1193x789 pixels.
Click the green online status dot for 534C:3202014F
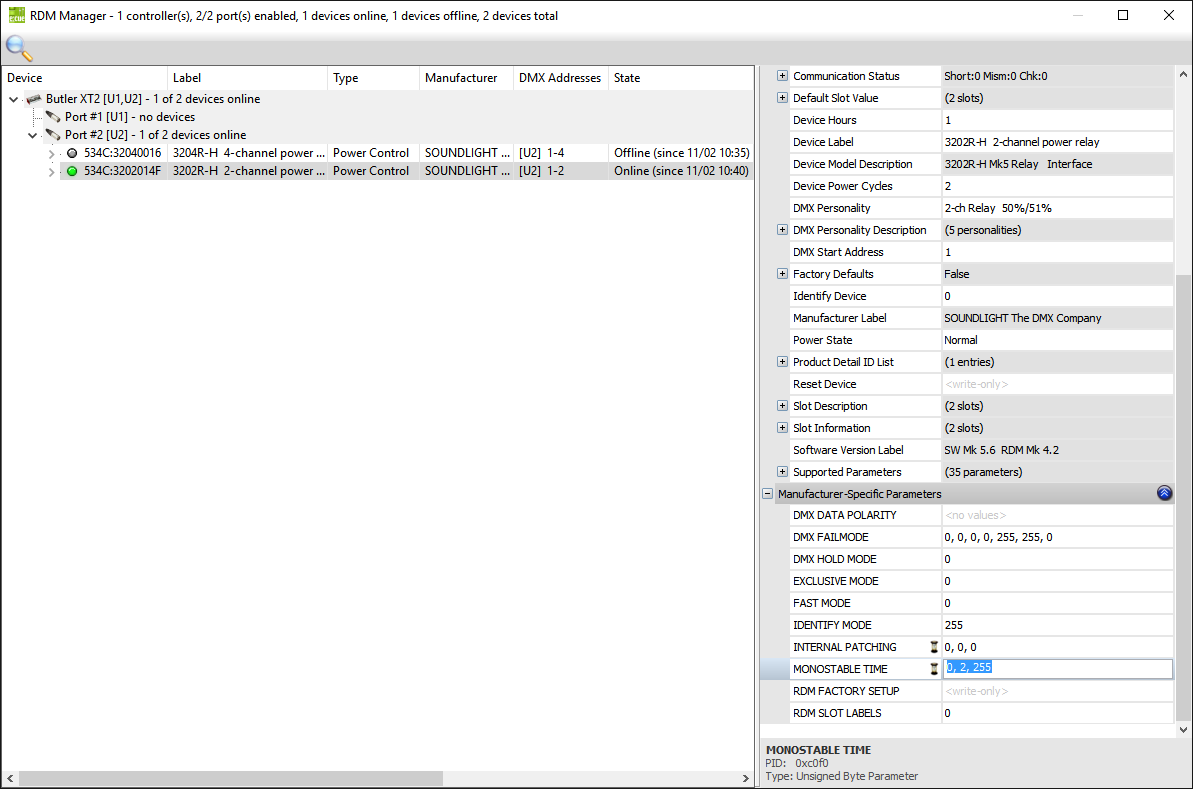(72, 171)
